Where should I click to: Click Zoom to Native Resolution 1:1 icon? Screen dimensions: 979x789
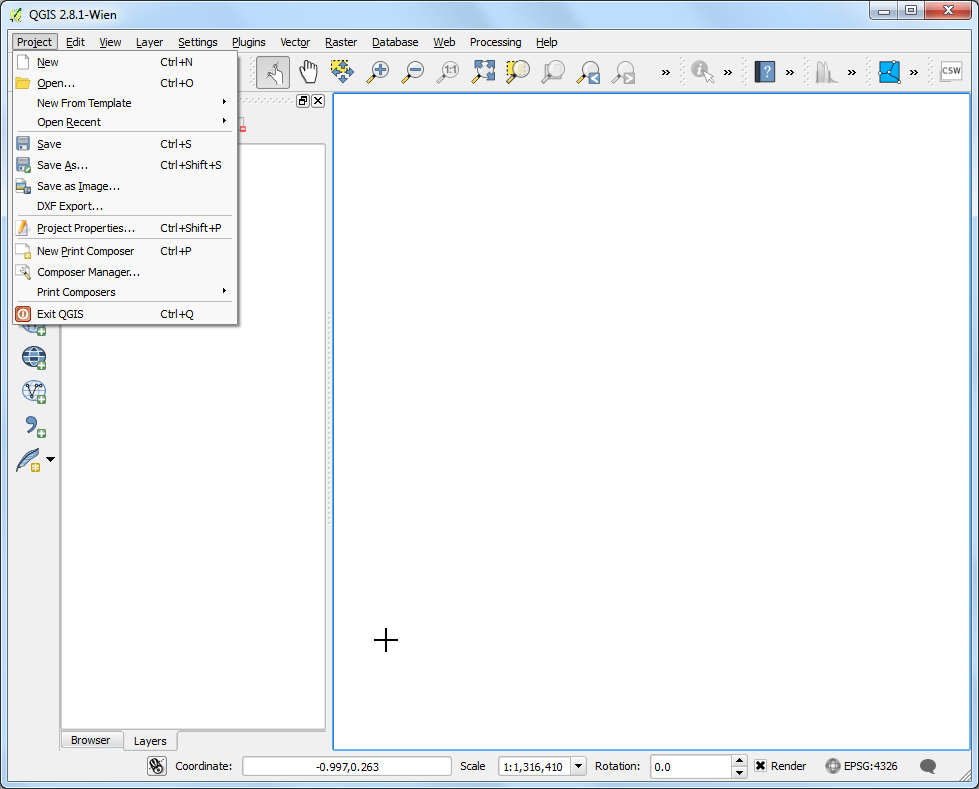click(448, 72)
